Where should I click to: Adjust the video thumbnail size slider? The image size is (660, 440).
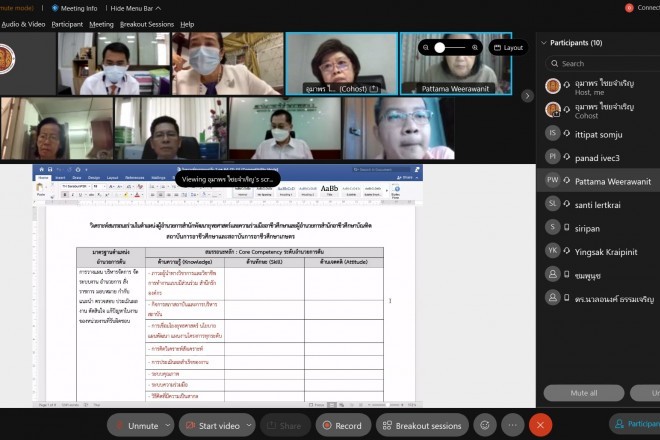(450, 48)
